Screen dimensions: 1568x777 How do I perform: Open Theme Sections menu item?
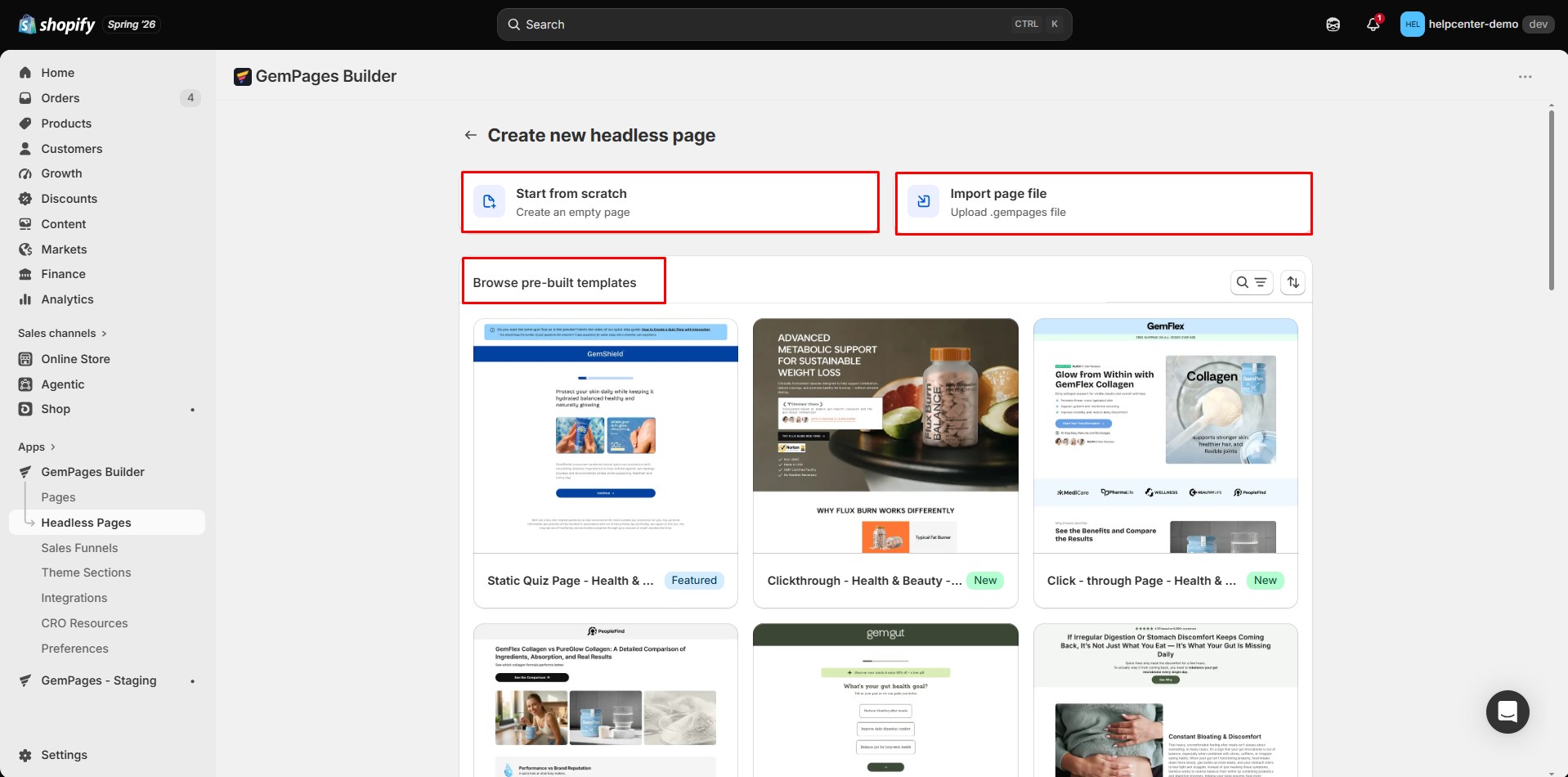click(x=86, y=573)
